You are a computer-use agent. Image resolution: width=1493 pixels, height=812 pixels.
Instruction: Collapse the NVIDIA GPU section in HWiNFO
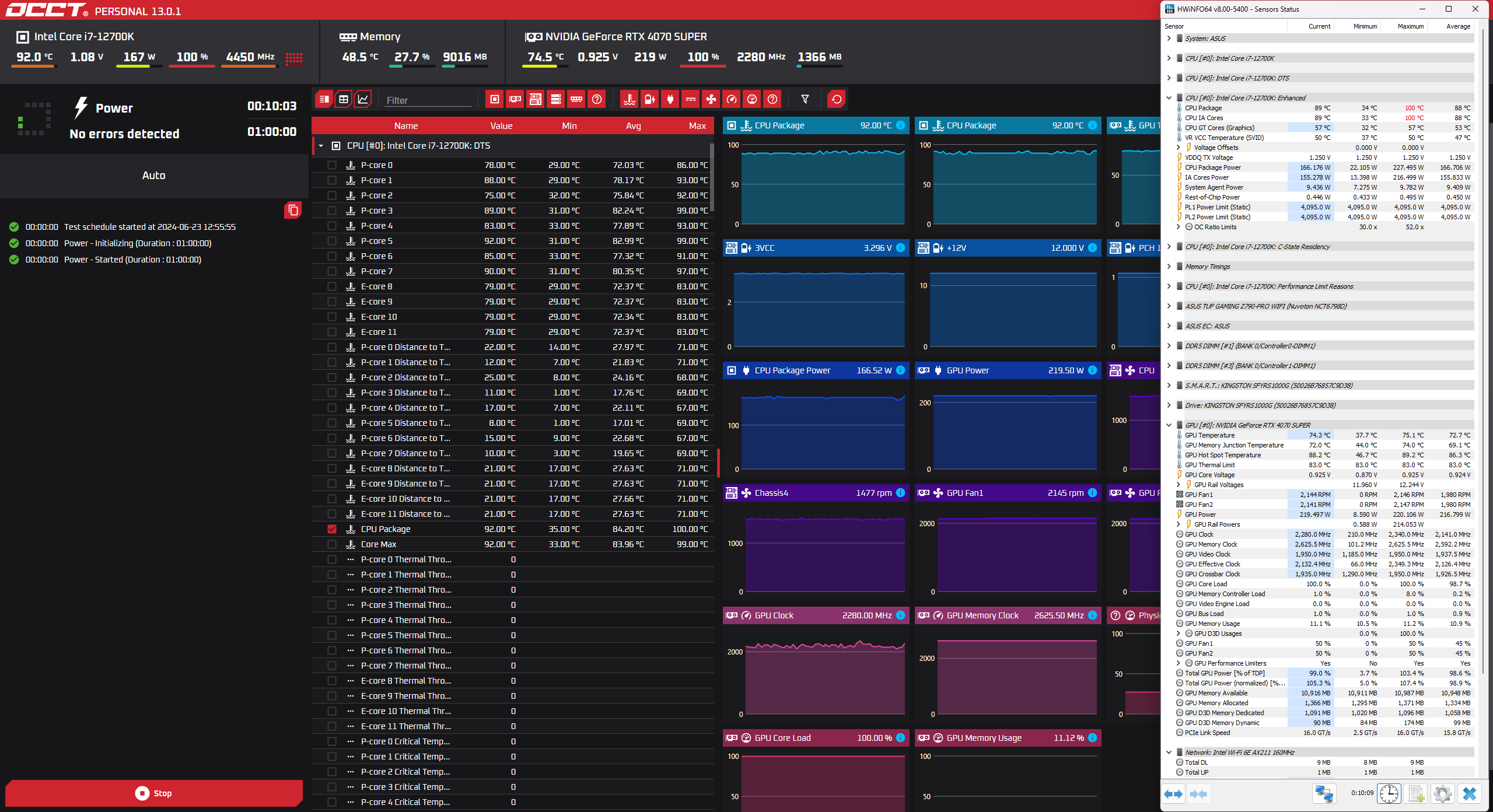[x=1169, y=425]
